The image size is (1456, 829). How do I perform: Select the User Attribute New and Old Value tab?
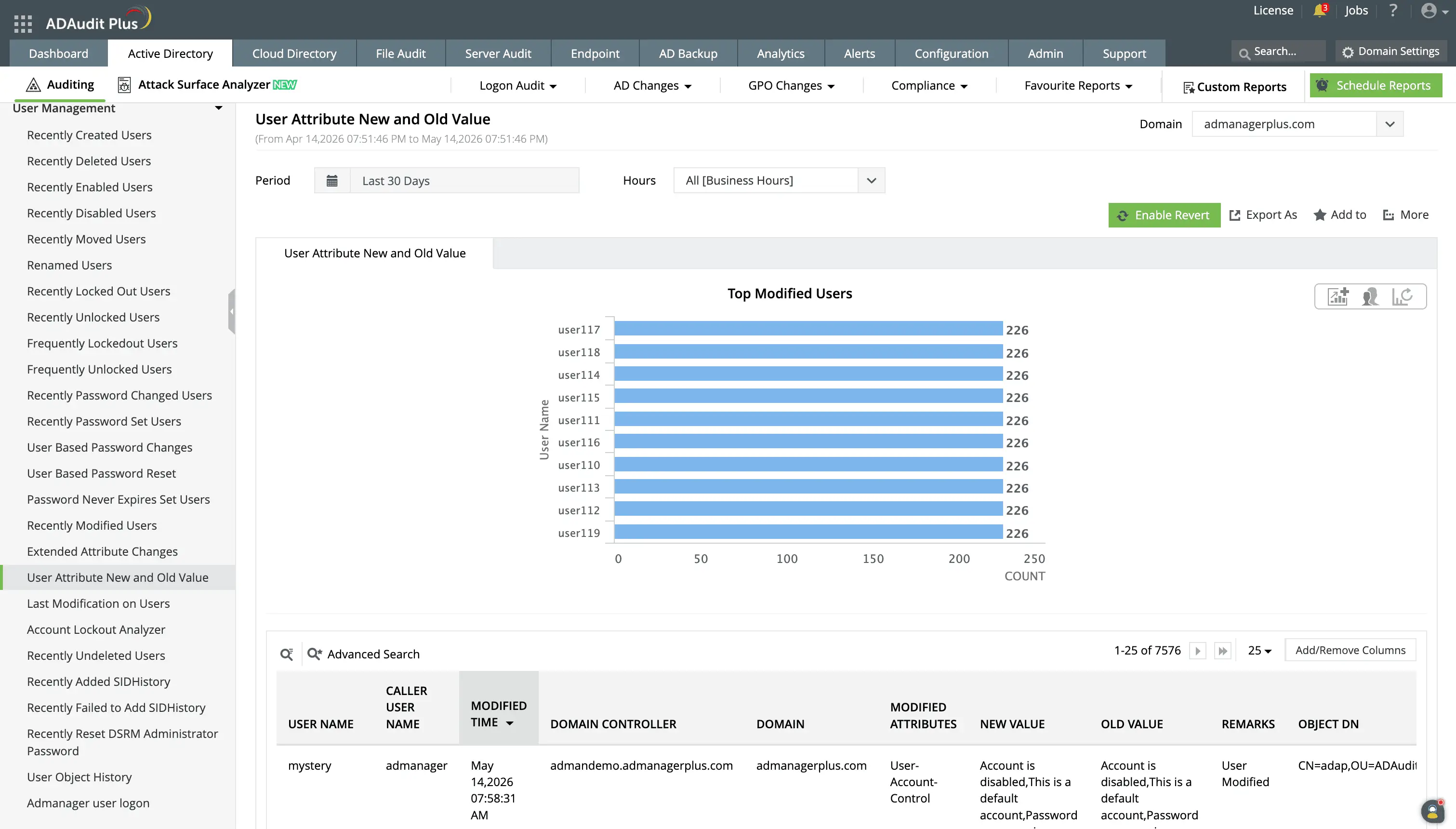tap(374, 254)
